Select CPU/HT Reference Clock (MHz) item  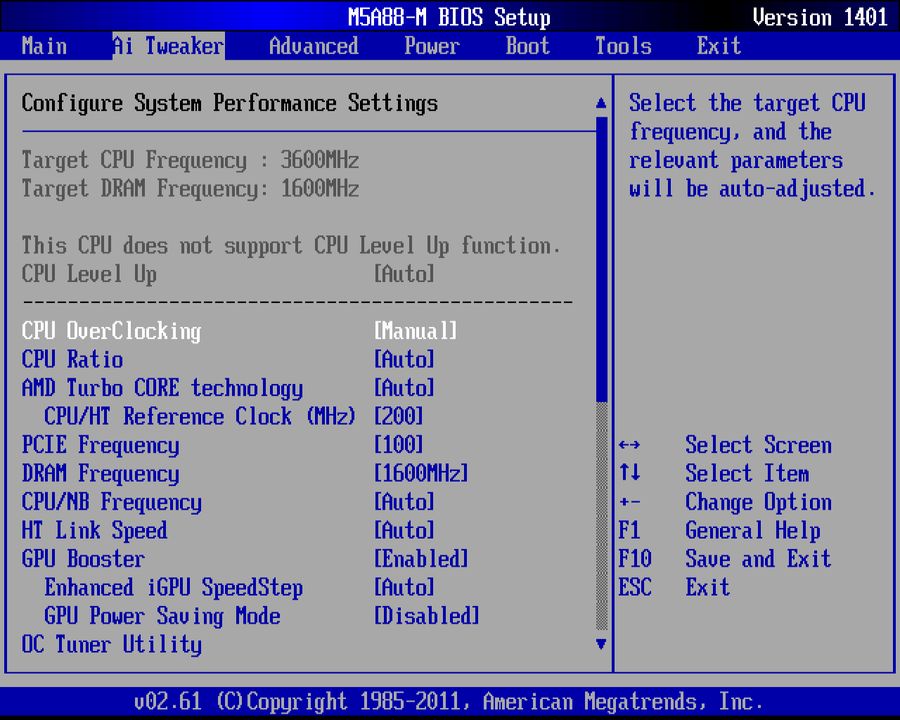coord(200,417)
